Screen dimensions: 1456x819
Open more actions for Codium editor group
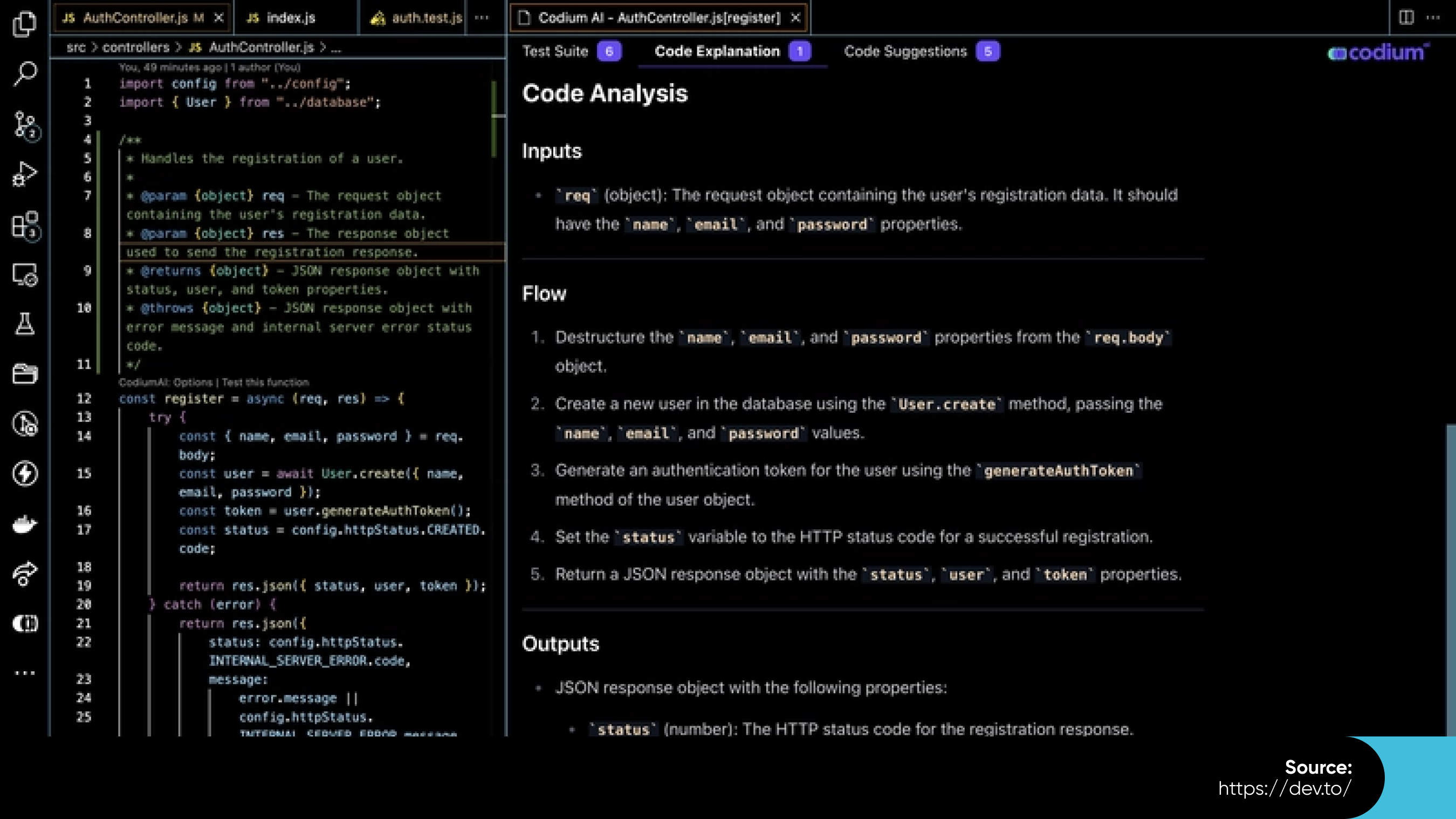[x=1433, y=17]
